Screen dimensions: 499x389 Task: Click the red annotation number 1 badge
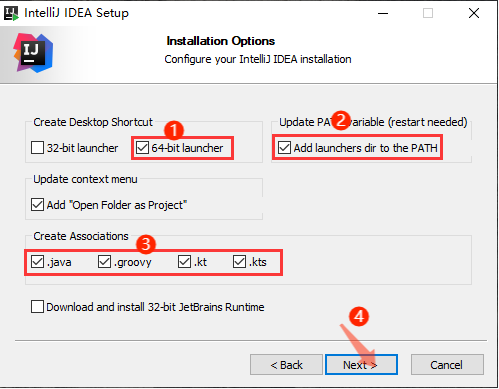[x=174, y=130]
